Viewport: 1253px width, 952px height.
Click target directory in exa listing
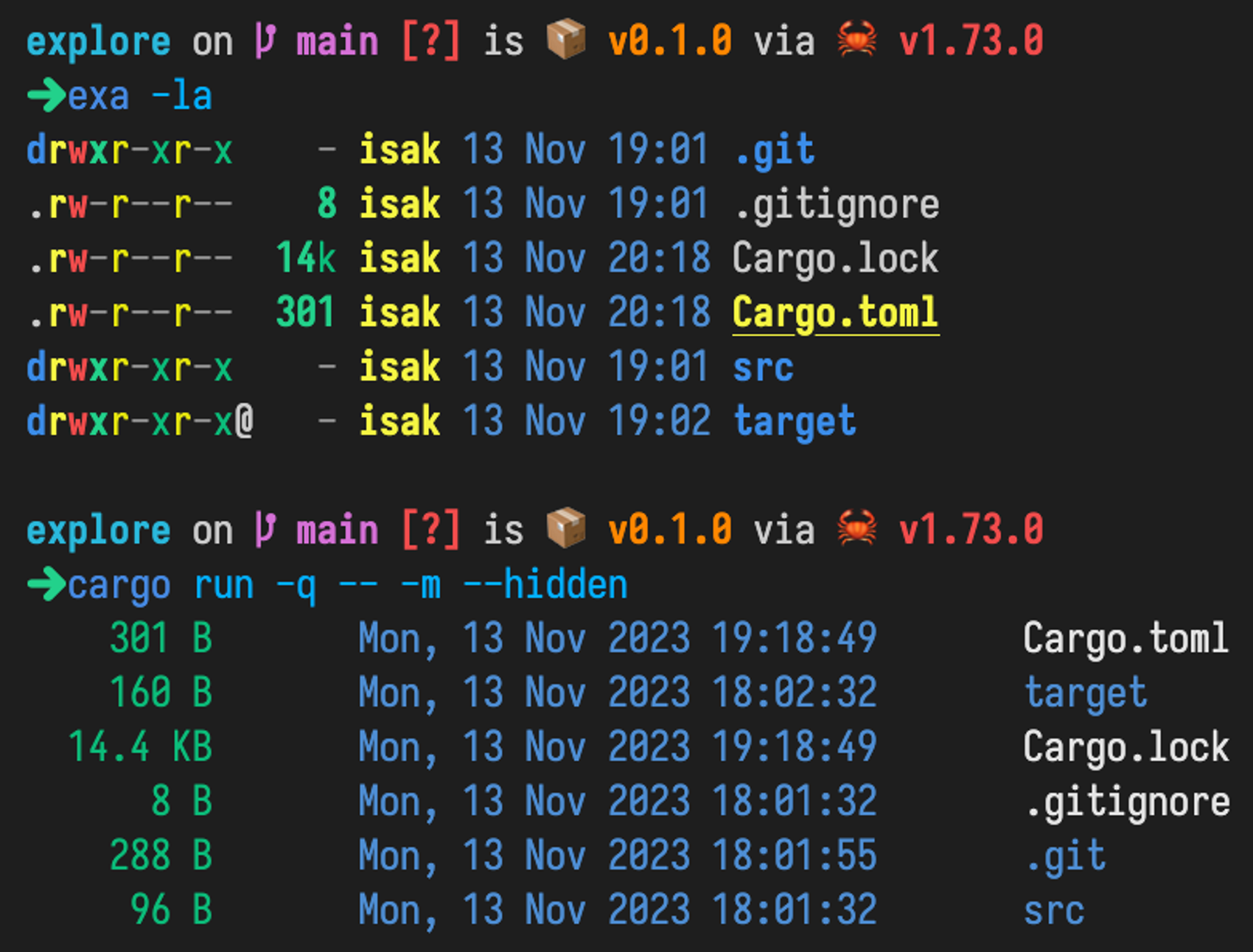tap(795, 422)
